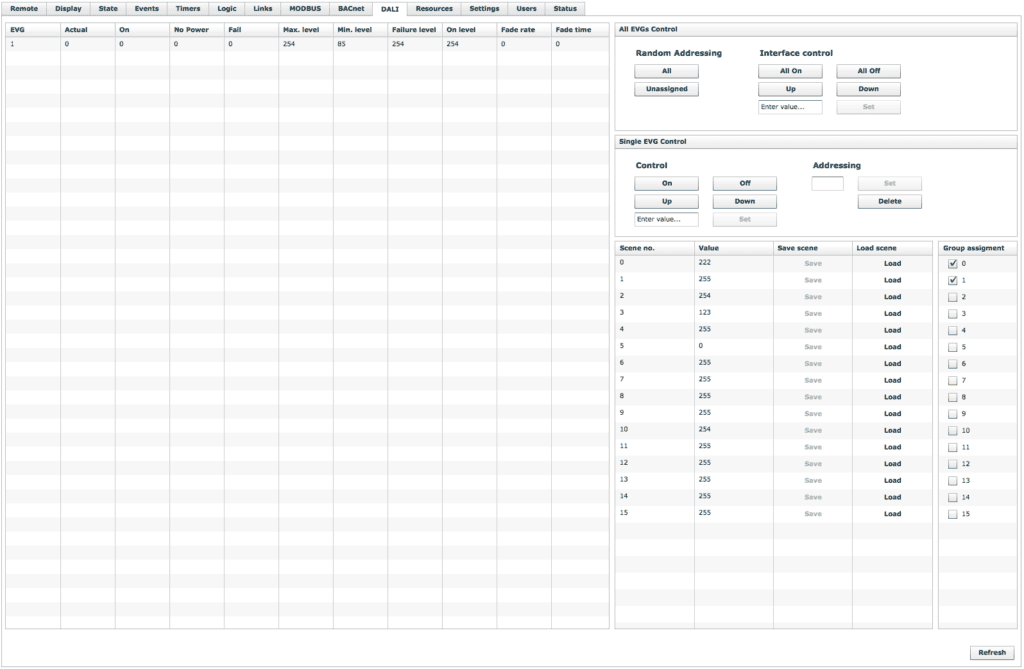Turn the single EVG On

(666, 184)
